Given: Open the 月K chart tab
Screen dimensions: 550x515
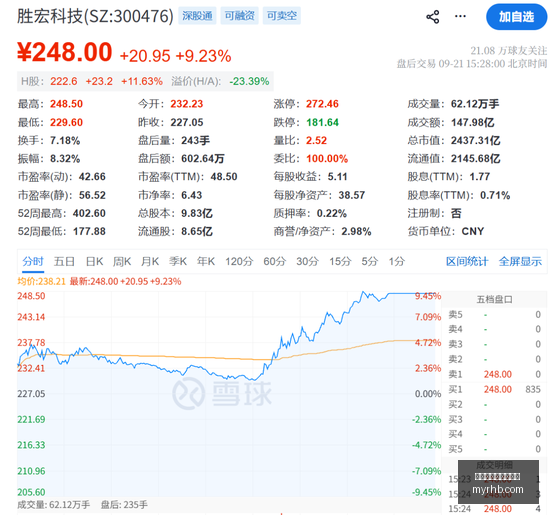Looking at the screenshot, I should pos(150,261).
